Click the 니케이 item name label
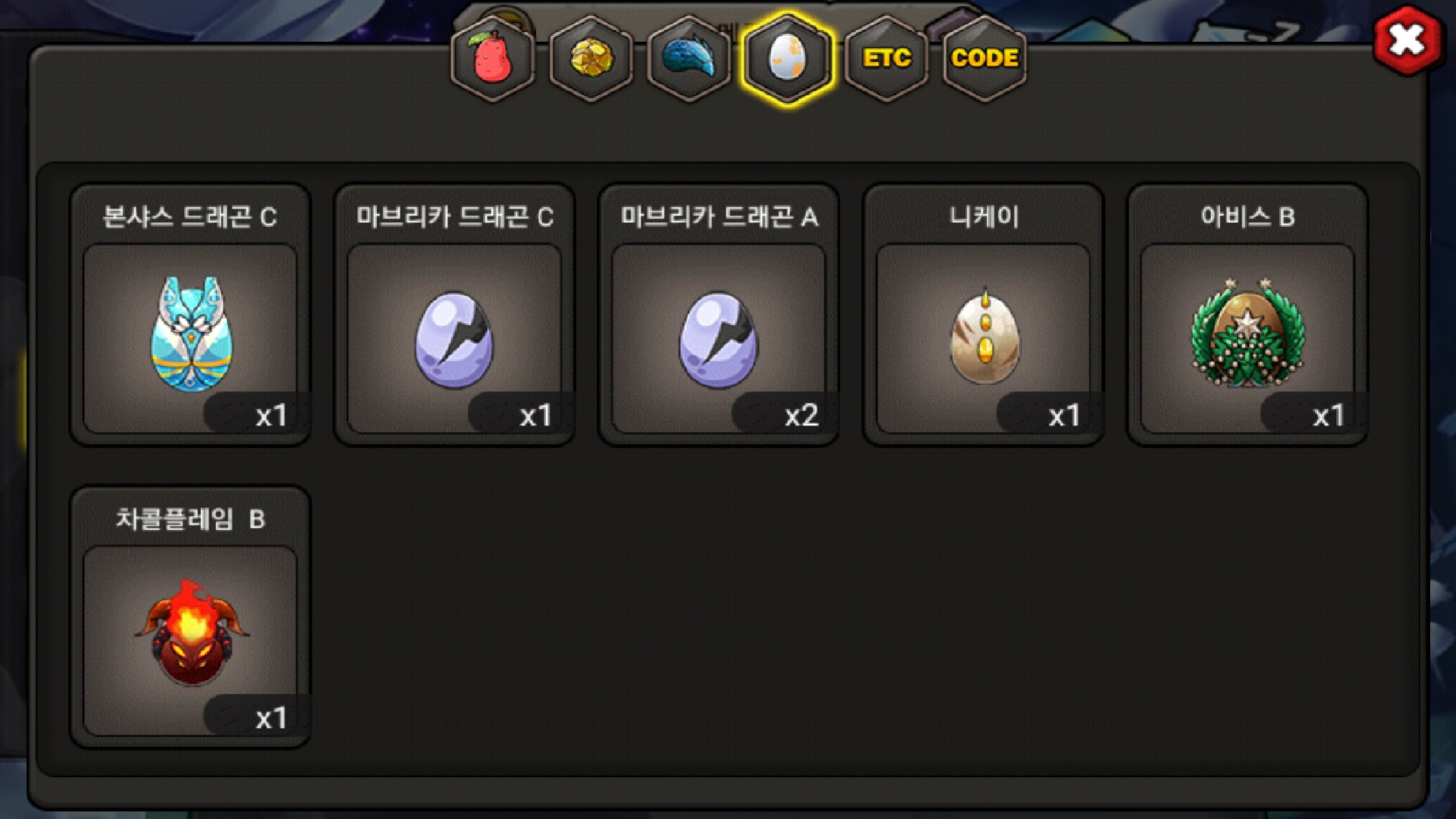1456x819 pixels. [x=984, y=217]
